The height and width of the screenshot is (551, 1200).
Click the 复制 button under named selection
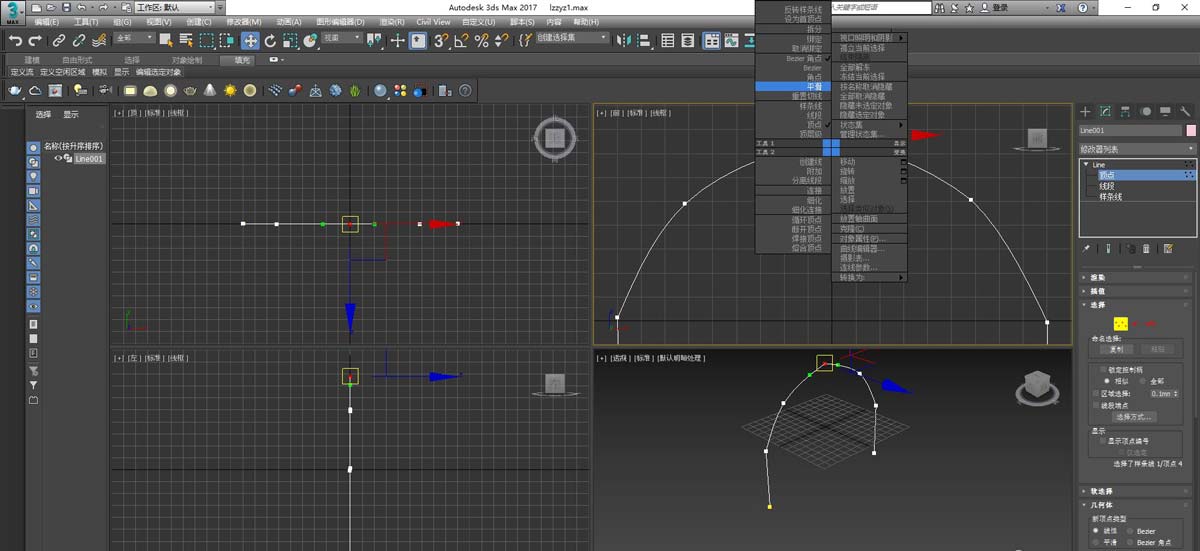pyautogui.click(x=1117, y=349)
